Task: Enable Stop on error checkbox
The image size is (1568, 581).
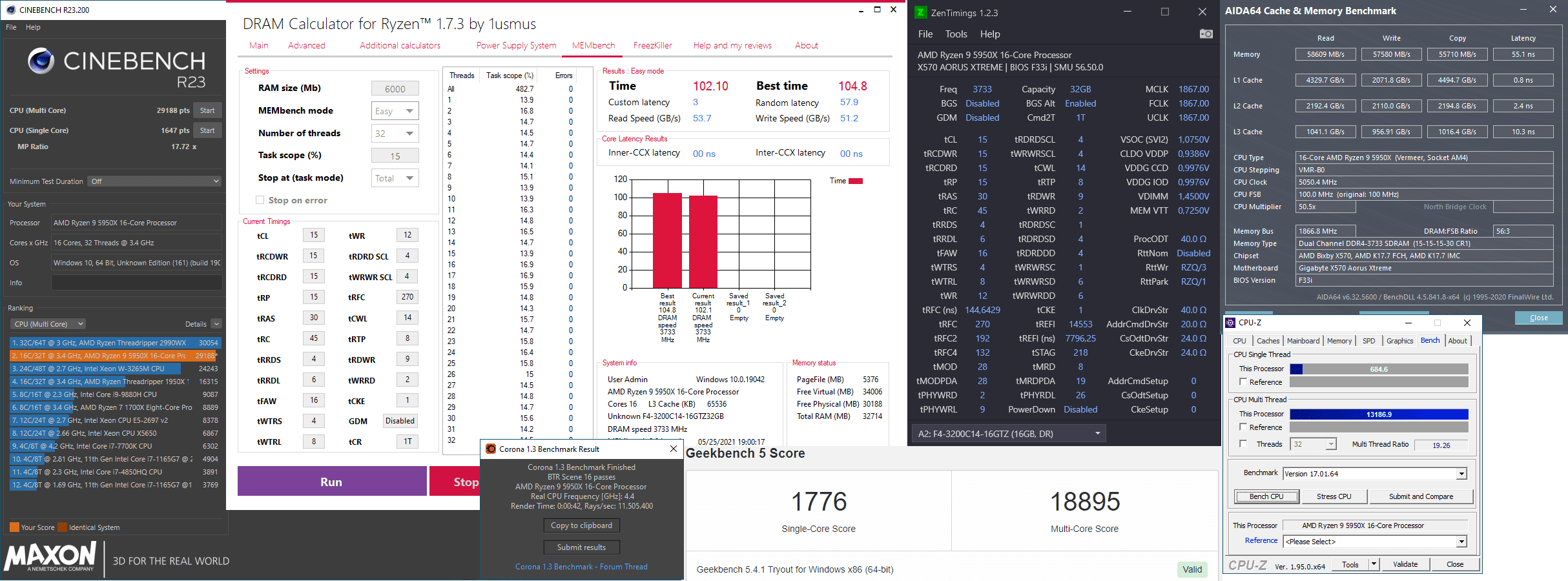Action: click(x=260, y=200)
